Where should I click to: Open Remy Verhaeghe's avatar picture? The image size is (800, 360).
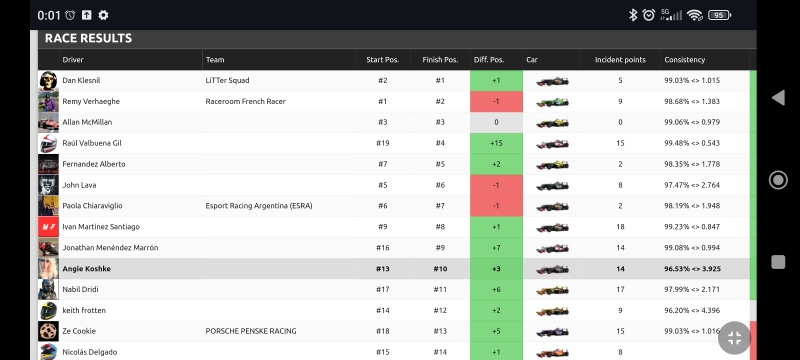(x=48, y=101)
